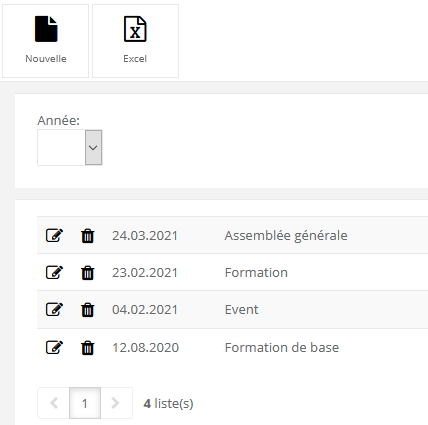
Task: Edit the Assemblée générale entry
Action: [x=54, y=235]
